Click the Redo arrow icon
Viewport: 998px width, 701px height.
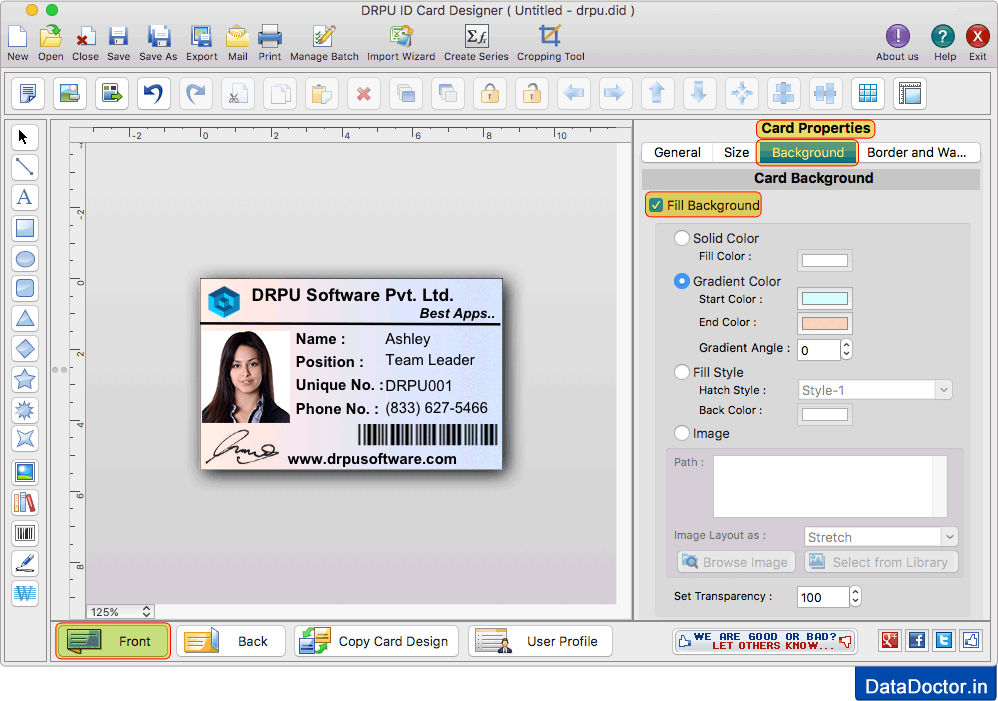click(195, 94)
